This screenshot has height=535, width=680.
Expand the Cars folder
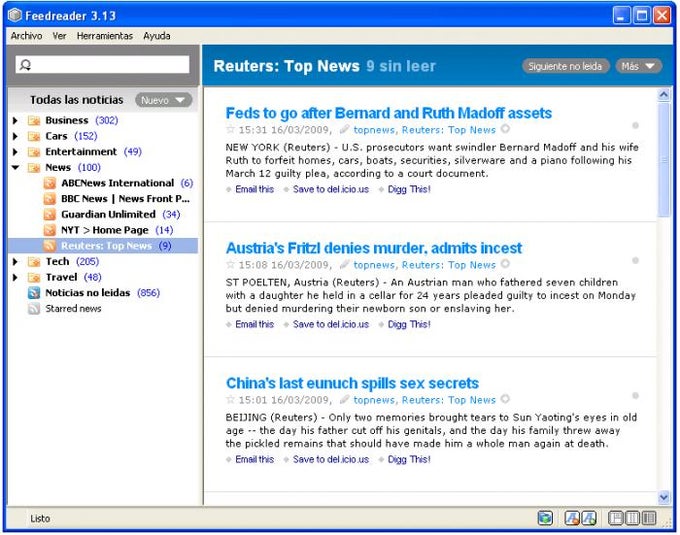click(15, 136)
